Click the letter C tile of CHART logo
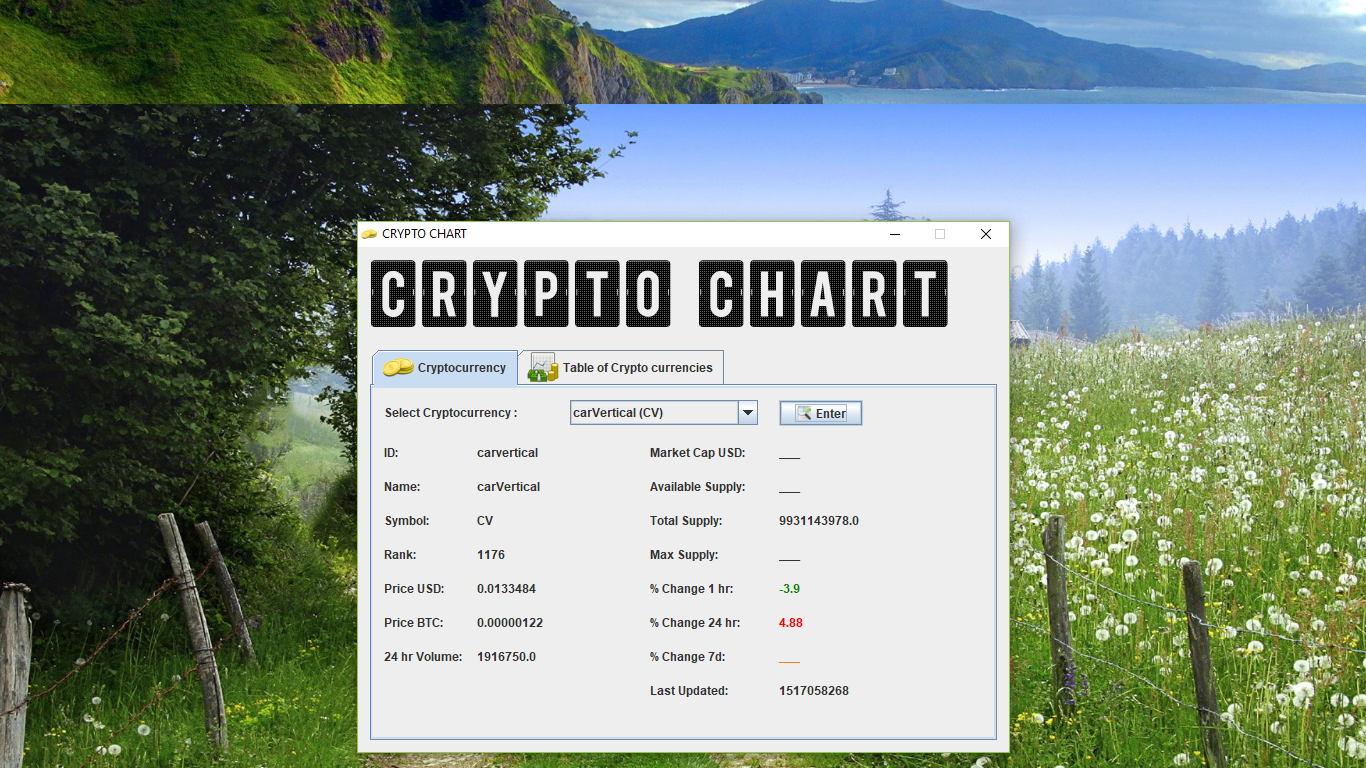This screenshot has width=1366, height=768. [x=722, y=294]
